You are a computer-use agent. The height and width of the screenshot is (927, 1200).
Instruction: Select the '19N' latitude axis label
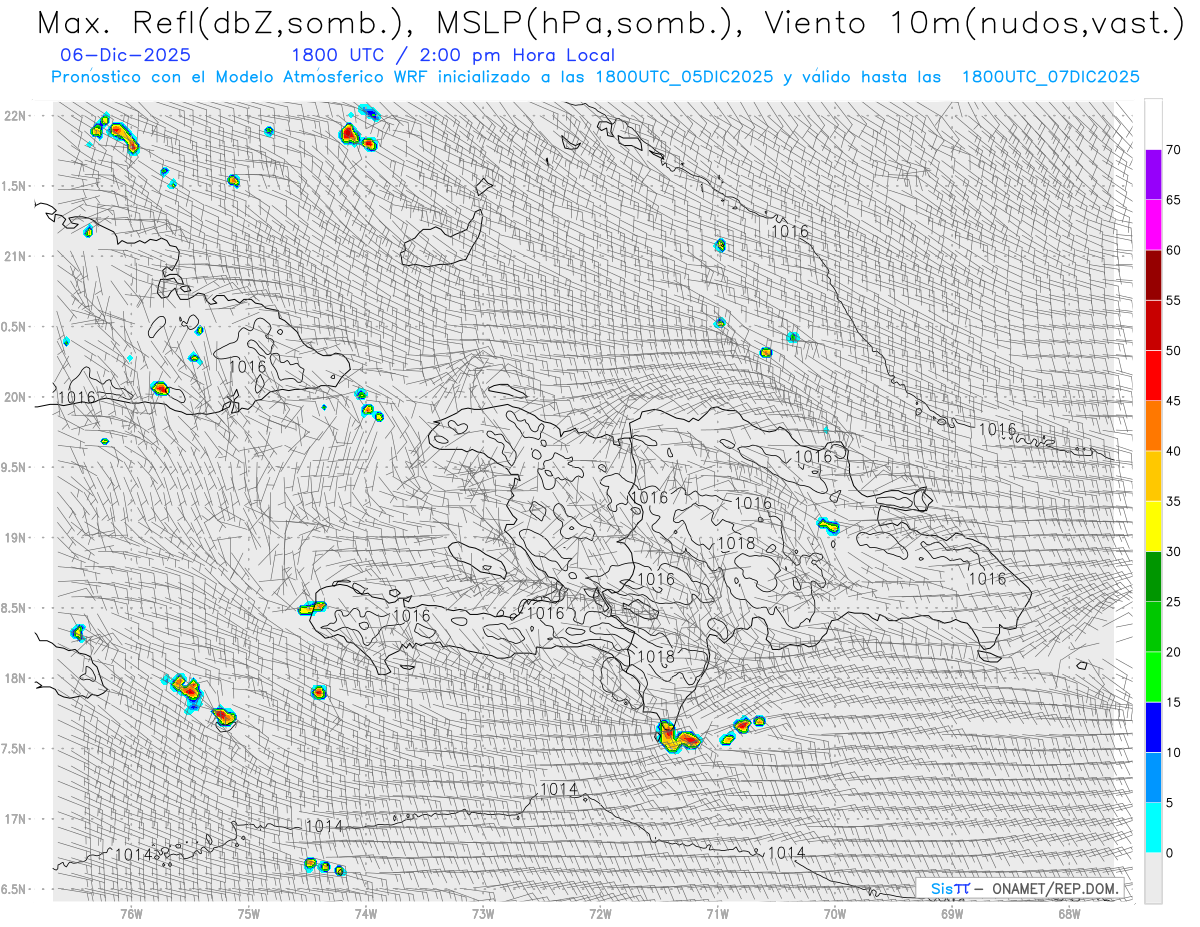click(x=15, y=537)
